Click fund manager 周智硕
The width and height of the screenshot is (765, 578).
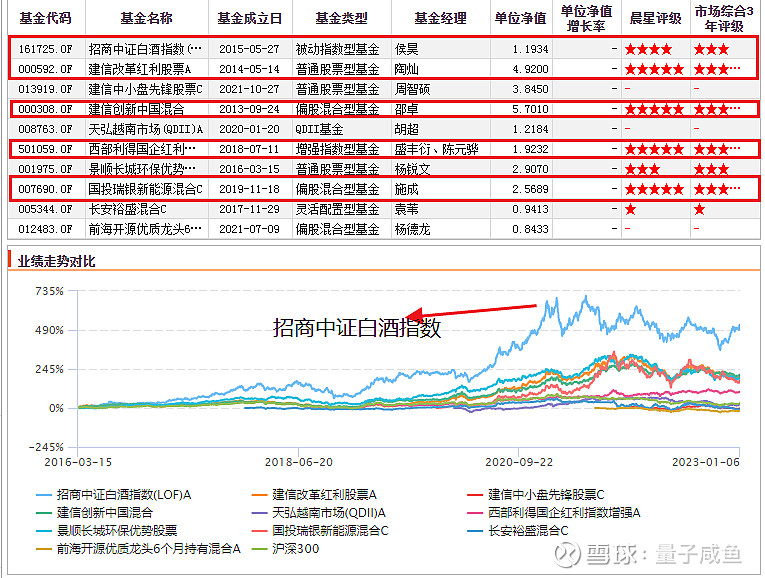(x=412, y=89)
